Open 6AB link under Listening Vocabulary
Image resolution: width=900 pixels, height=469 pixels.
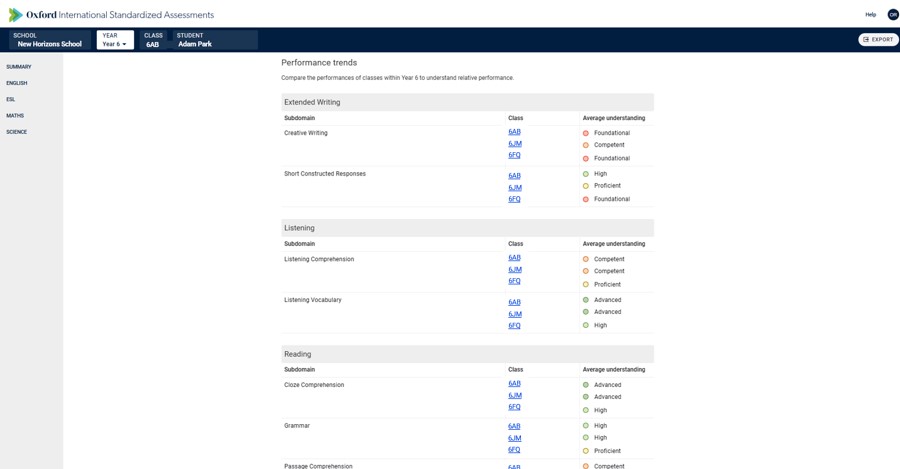pos(514,302)
